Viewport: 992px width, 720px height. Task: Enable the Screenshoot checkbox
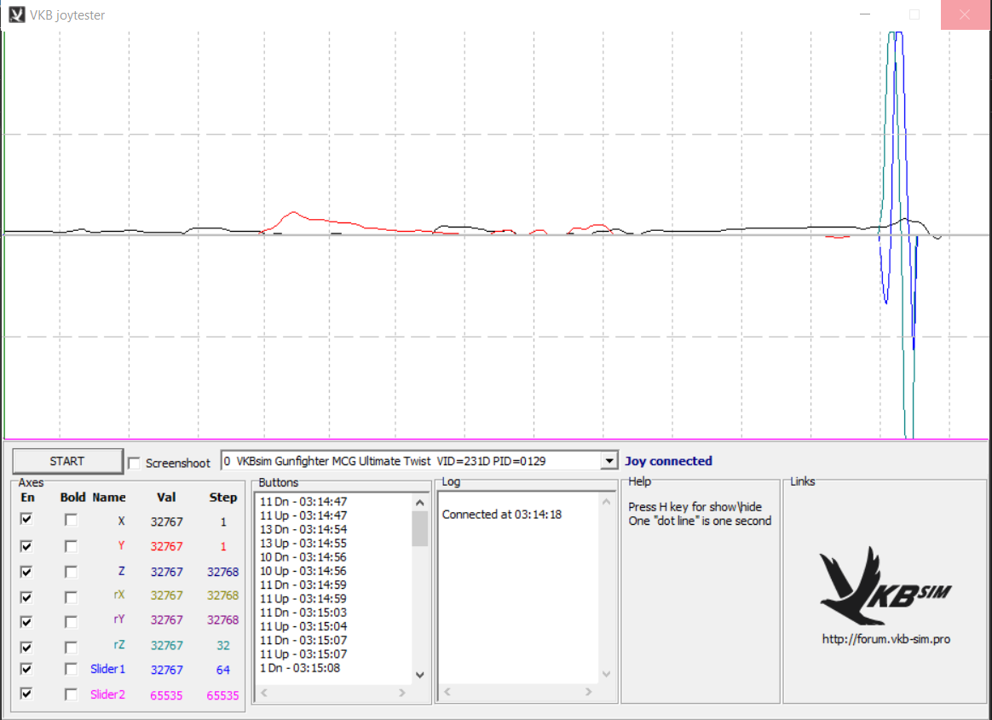click(134, 462)
